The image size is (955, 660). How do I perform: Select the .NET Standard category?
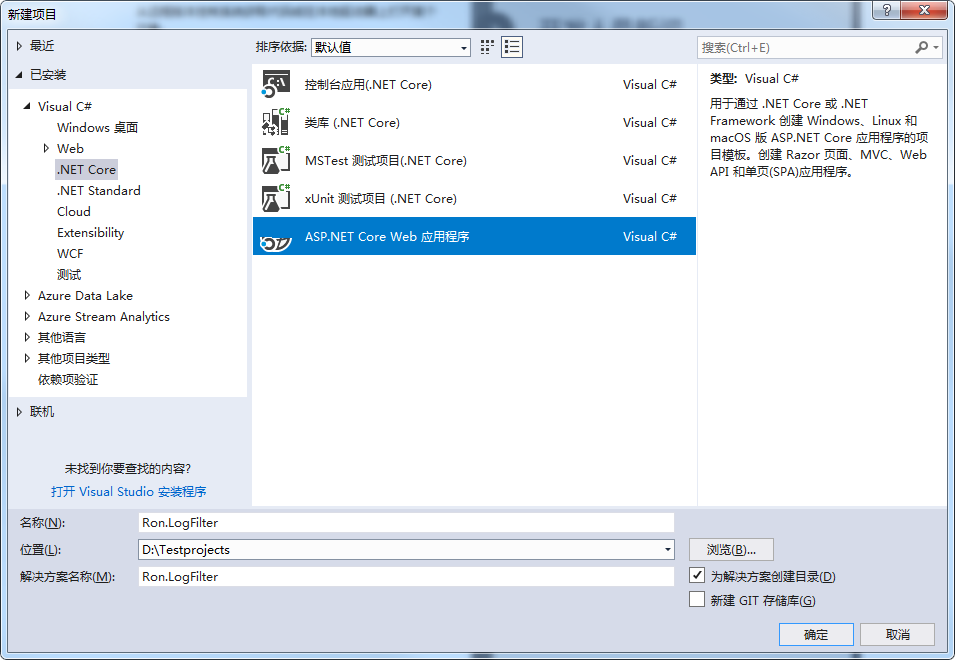pyautogui.click(x=99, y=191)
